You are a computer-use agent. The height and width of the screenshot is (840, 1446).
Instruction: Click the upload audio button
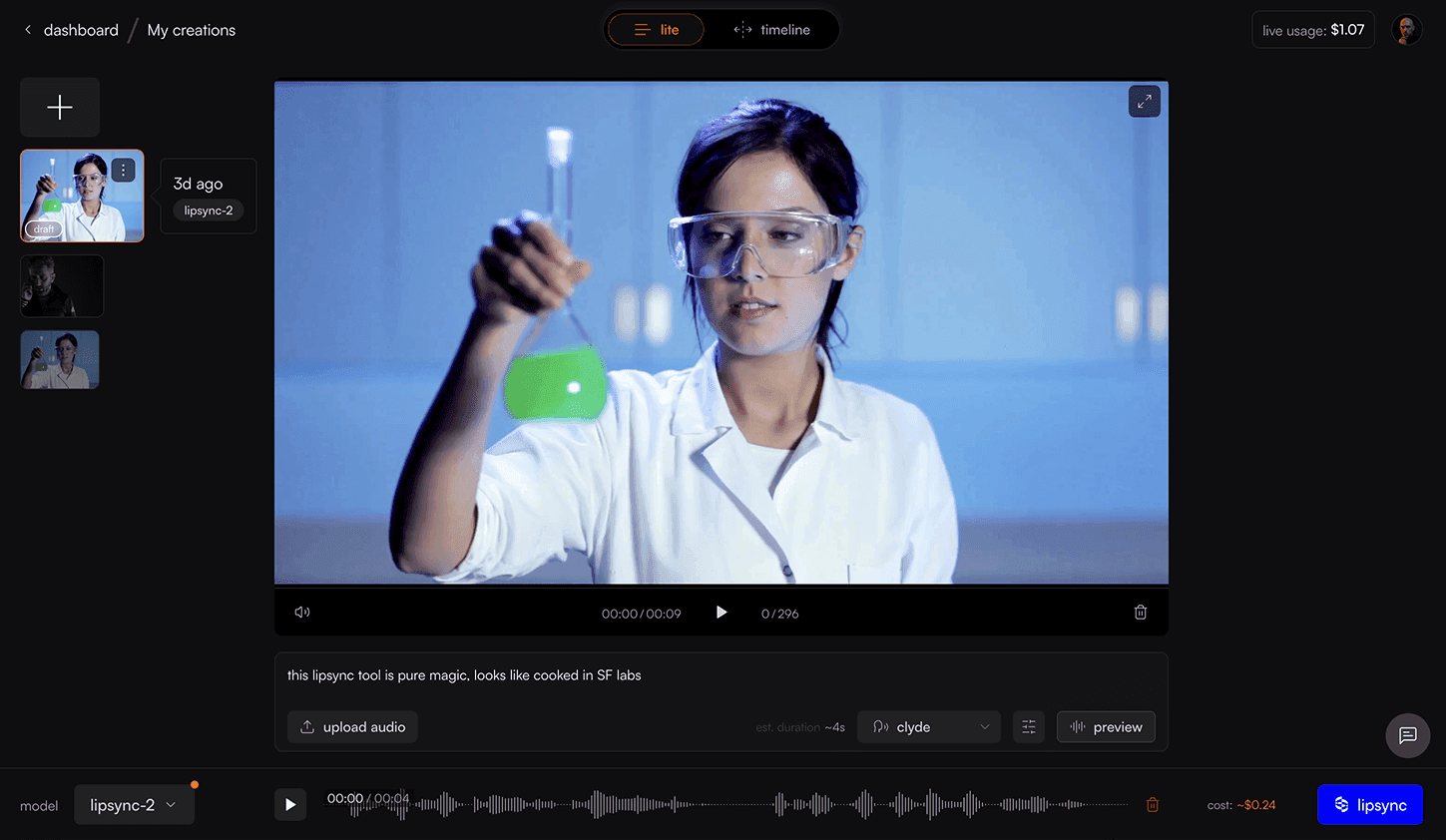352,727
